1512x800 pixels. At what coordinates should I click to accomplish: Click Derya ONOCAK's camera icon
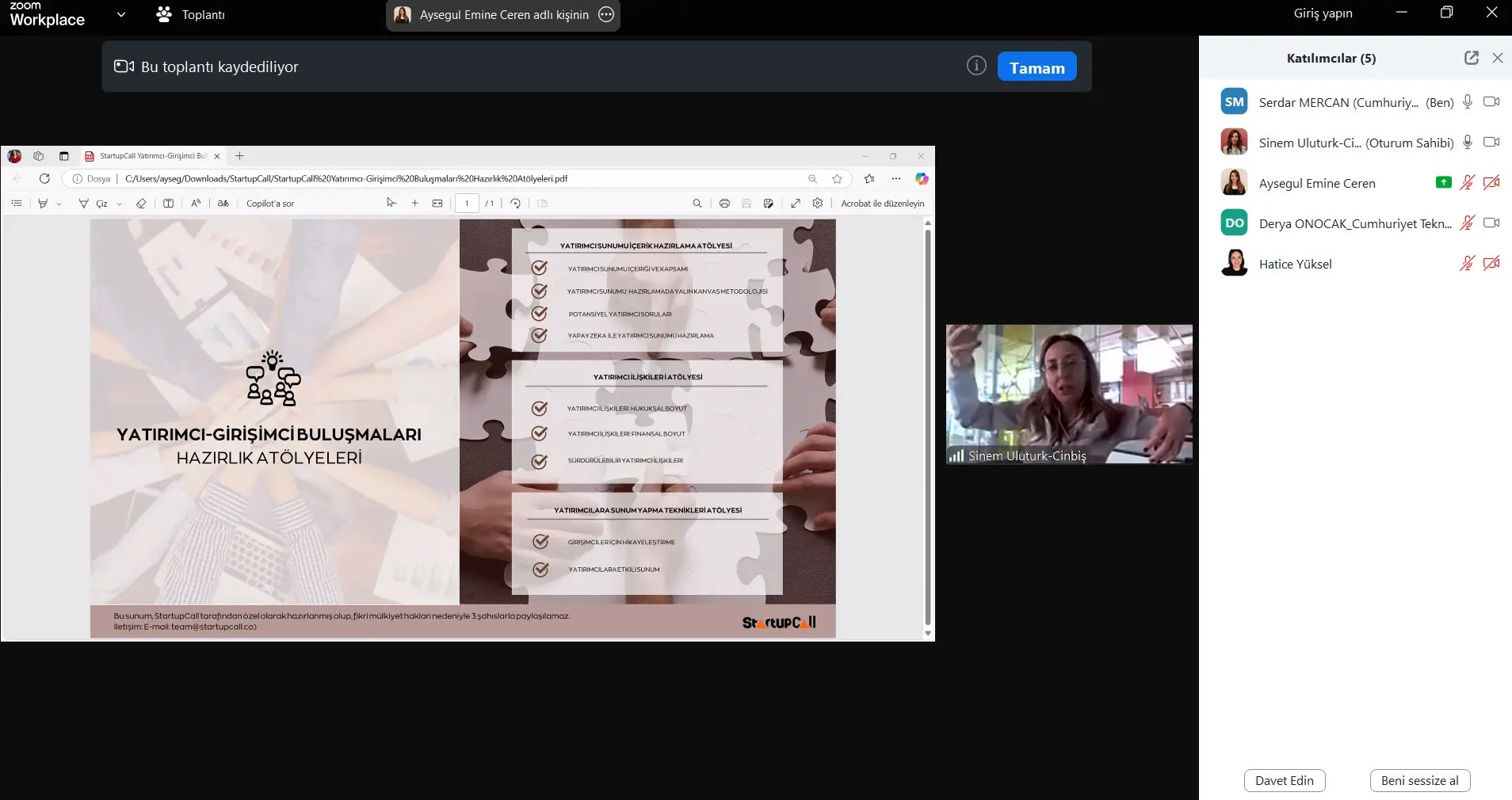(x=1491, y=223)
